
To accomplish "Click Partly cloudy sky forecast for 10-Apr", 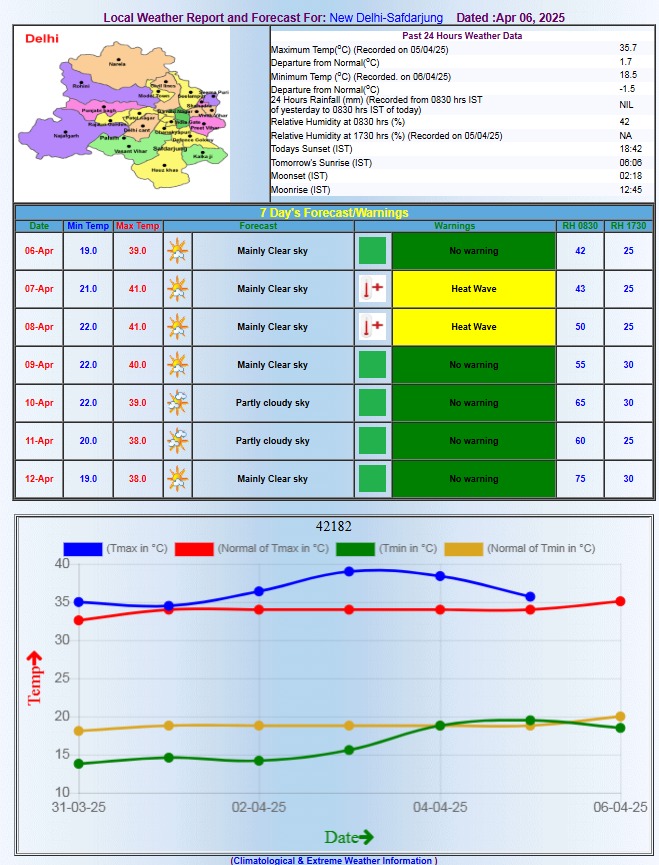I will [272, 403].
